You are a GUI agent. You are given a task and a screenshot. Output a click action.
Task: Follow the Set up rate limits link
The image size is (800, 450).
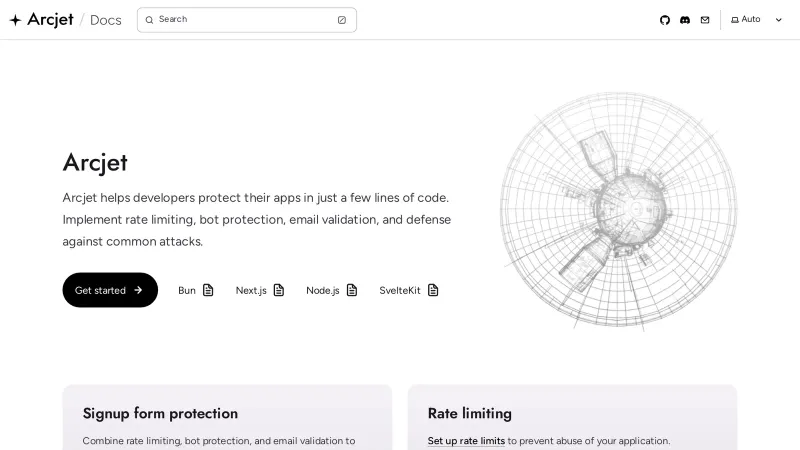(x=466, y=441)
